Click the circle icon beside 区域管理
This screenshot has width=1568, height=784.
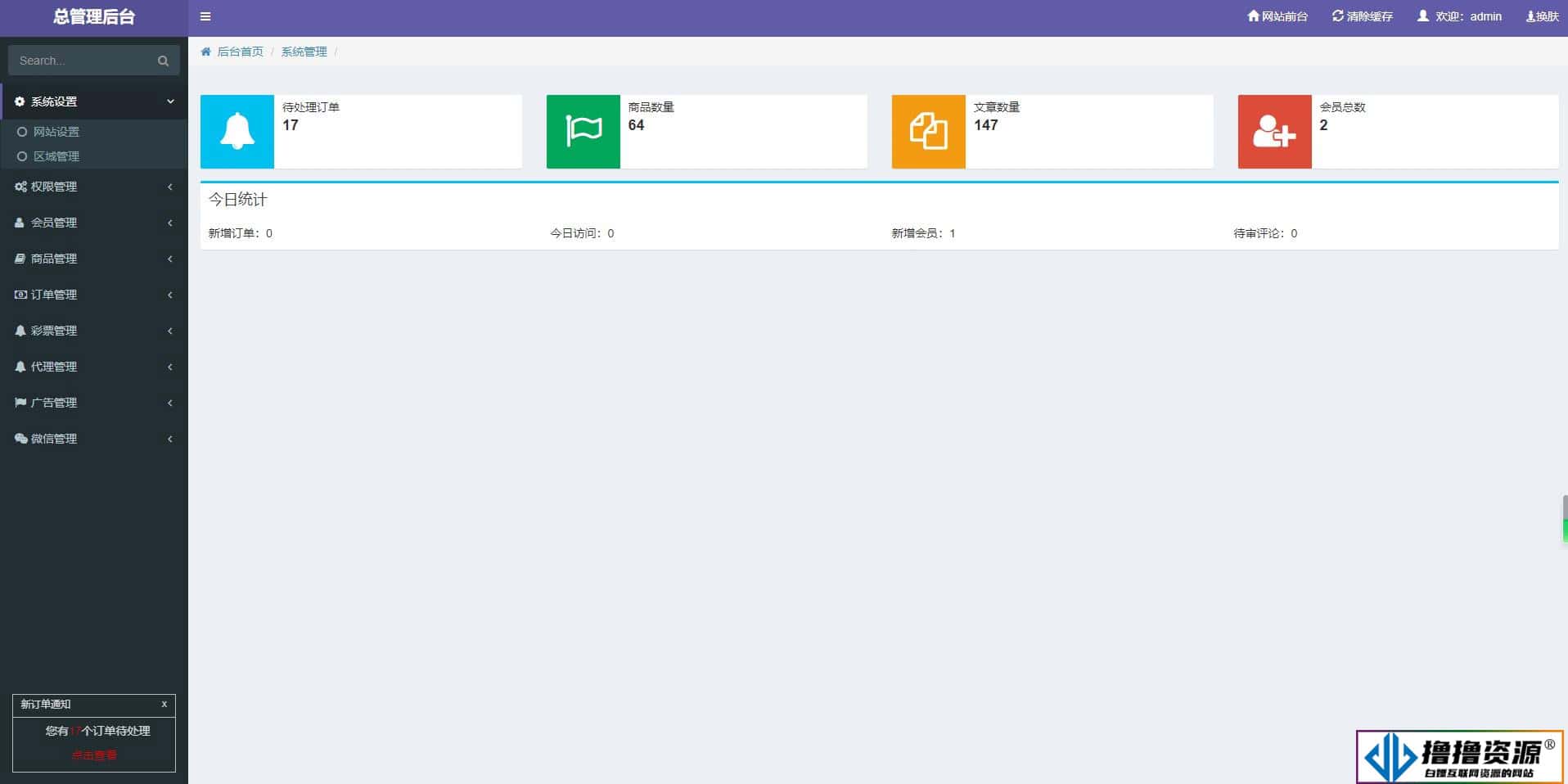[x=22, y=156]
